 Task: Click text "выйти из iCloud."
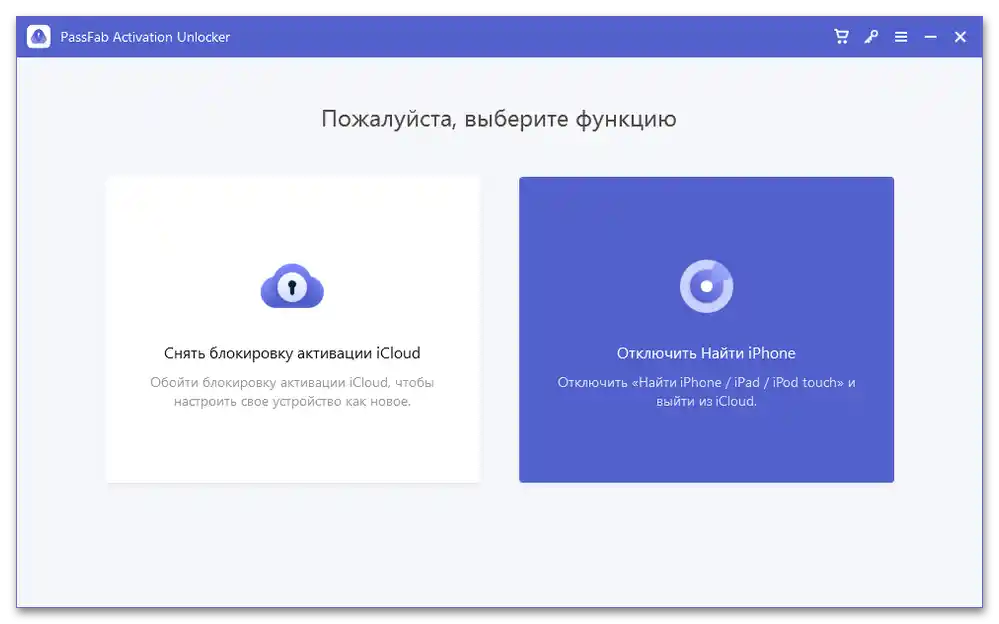[x=706, y=402]
